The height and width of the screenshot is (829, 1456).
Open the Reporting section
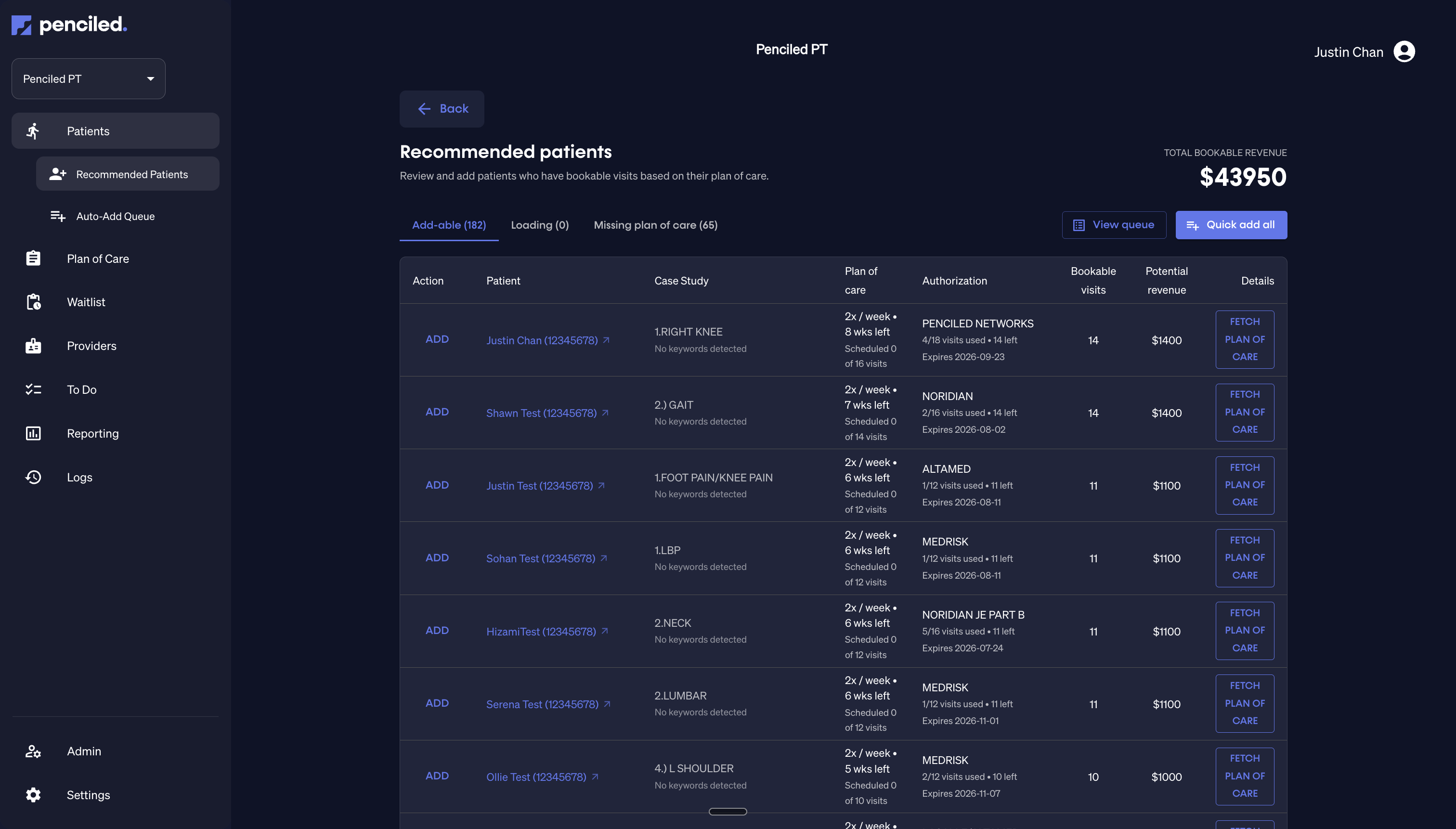116,433
